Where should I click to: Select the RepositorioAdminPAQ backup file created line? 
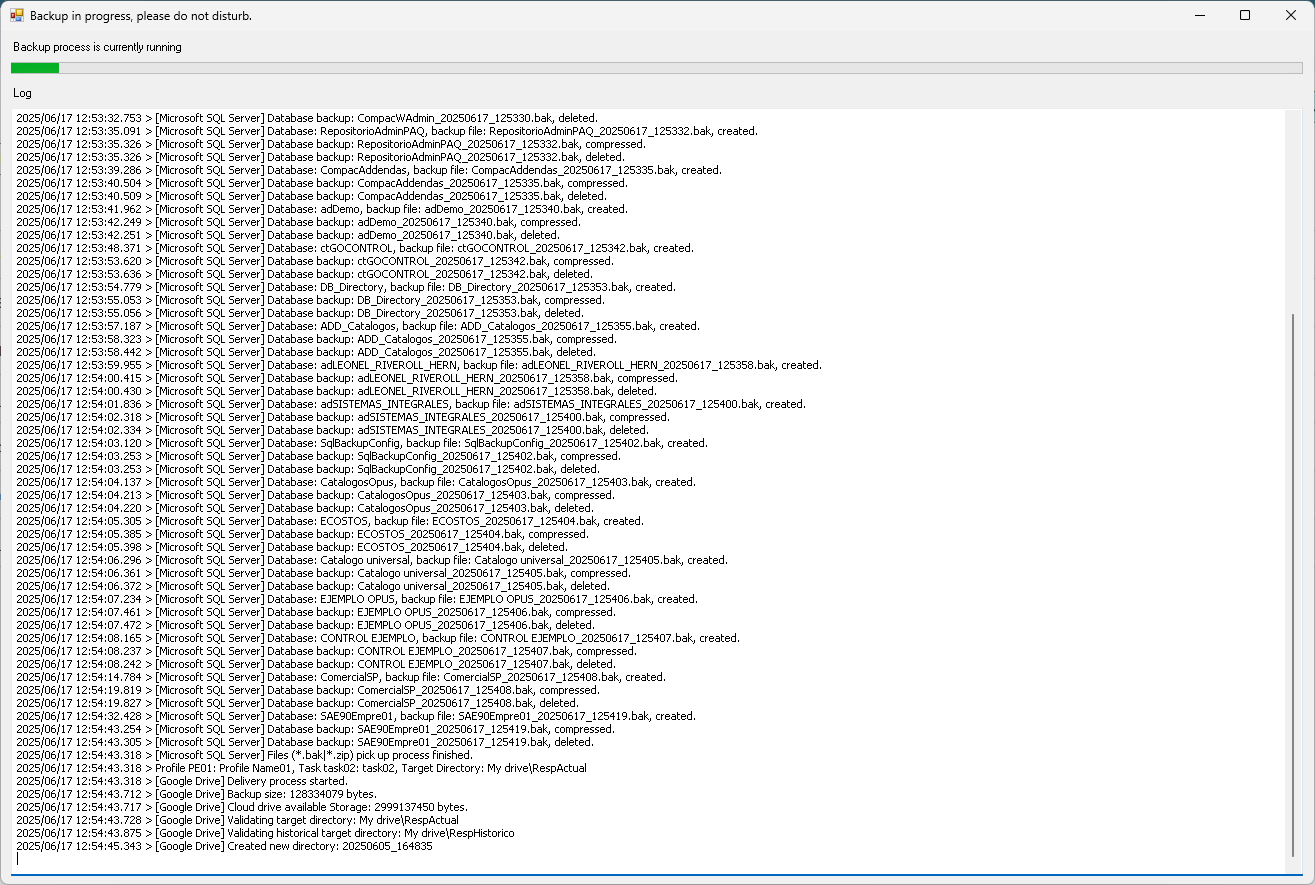click(387, 131)
